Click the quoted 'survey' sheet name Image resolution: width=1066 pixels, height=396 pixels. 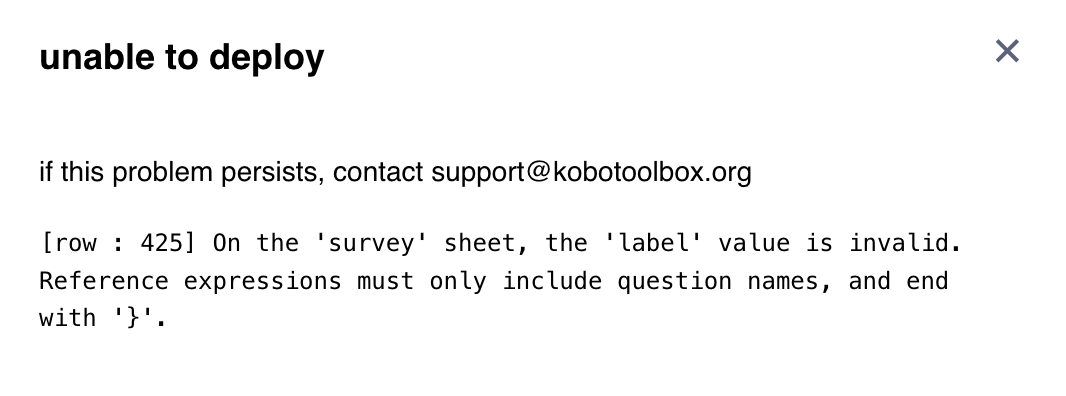pos(371,243)
